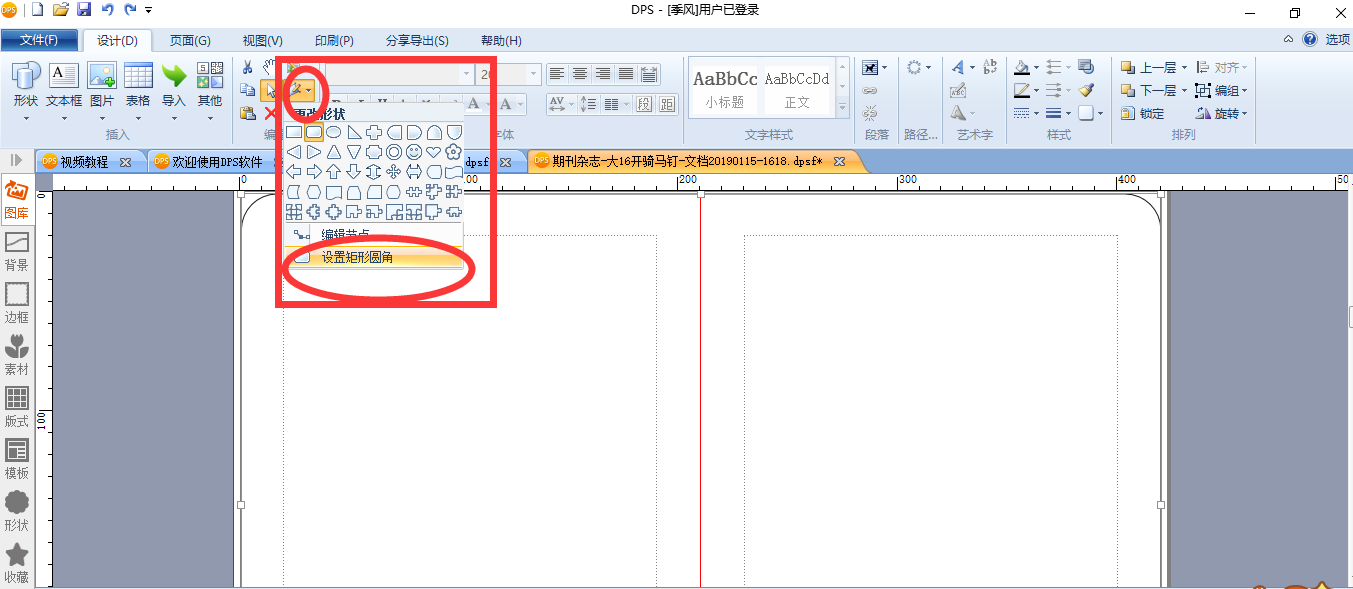
Task: Select the format painter brush icon
Action: [1087, 90]
